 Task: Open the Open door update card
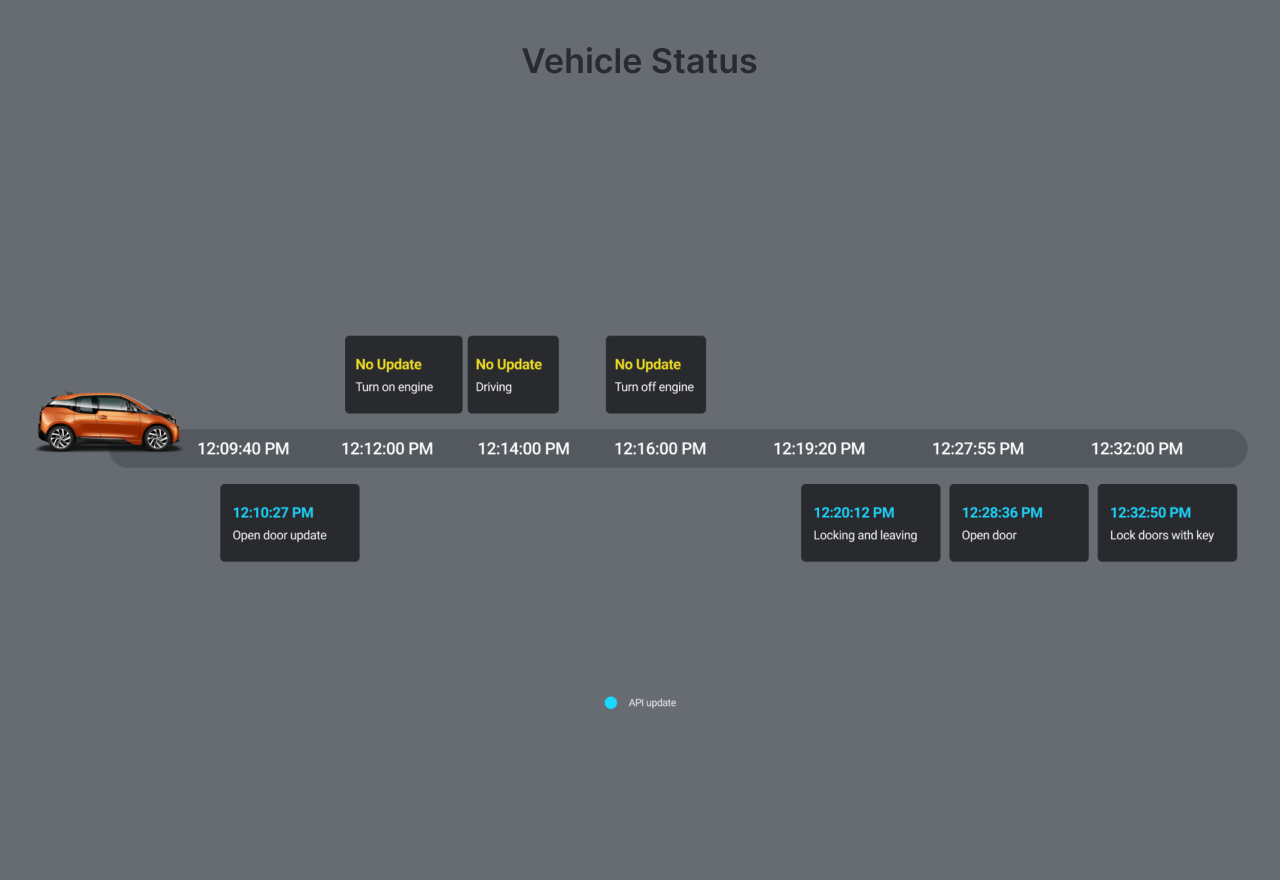pyautogui.click(x=290, y=523)
